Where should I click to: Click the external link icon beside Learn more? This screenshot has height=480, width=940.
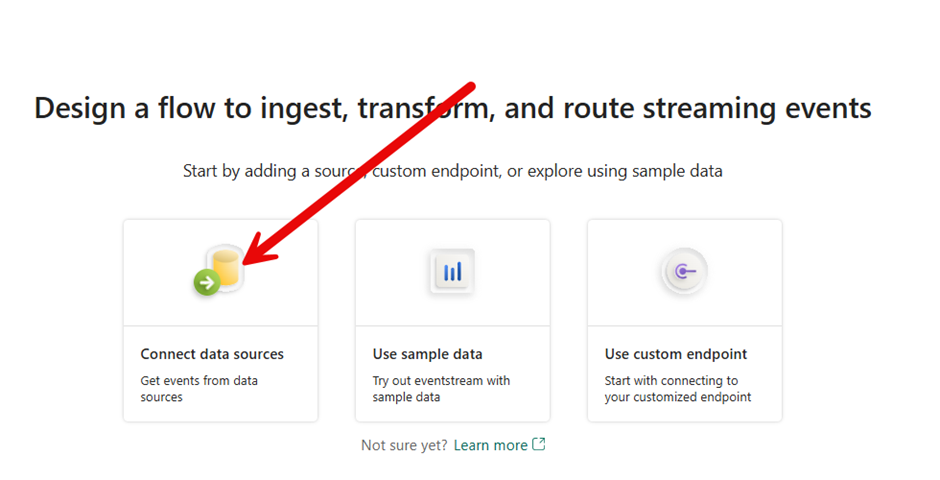click(x=539, y=445)
